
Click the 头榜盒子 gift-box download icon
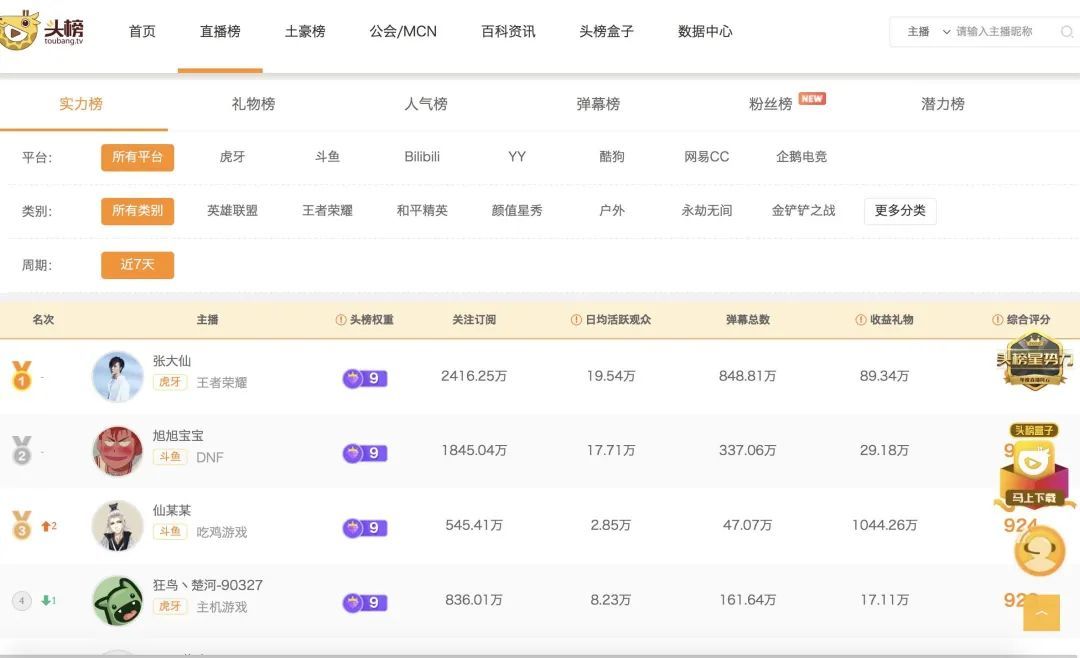tap(1034, 465)
